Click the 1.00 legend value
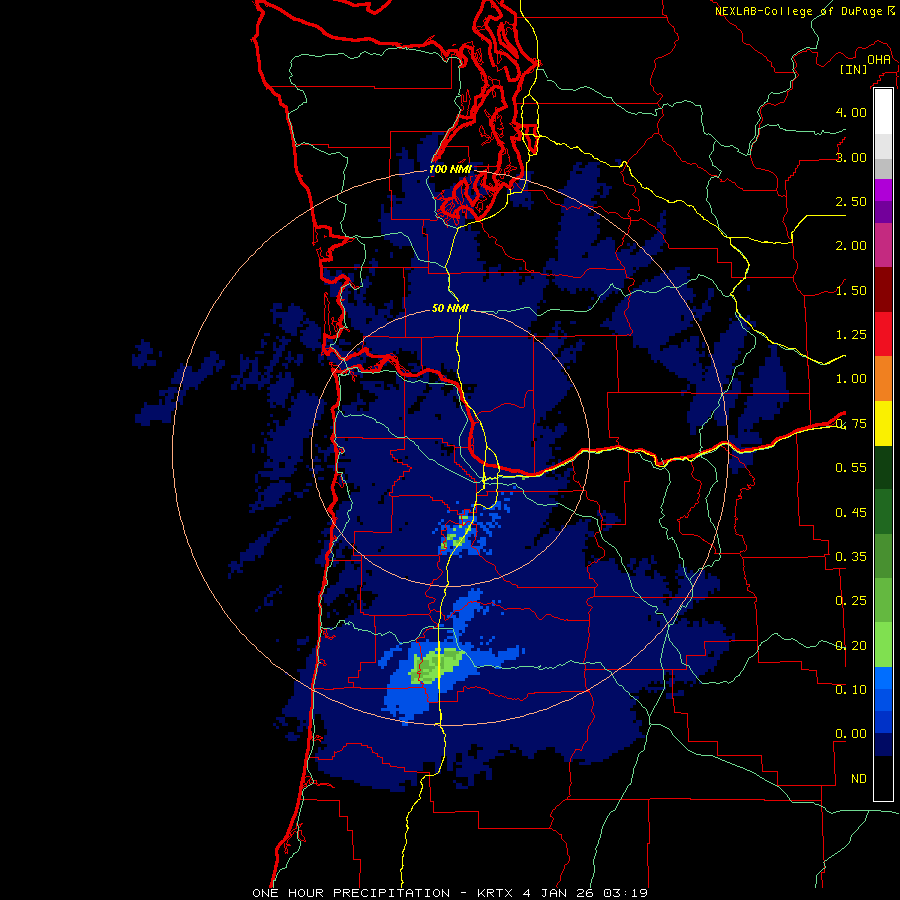Image resolution: width=900 pixels, height=900 pixels. tap(851, 379)
